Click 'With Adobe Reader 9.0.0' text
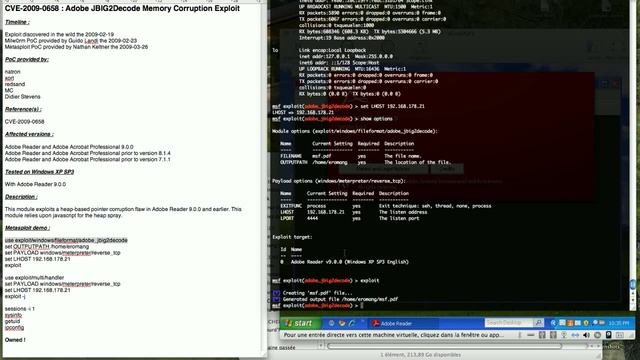Screen dimensions: 640x360 [x=35, y=184]
